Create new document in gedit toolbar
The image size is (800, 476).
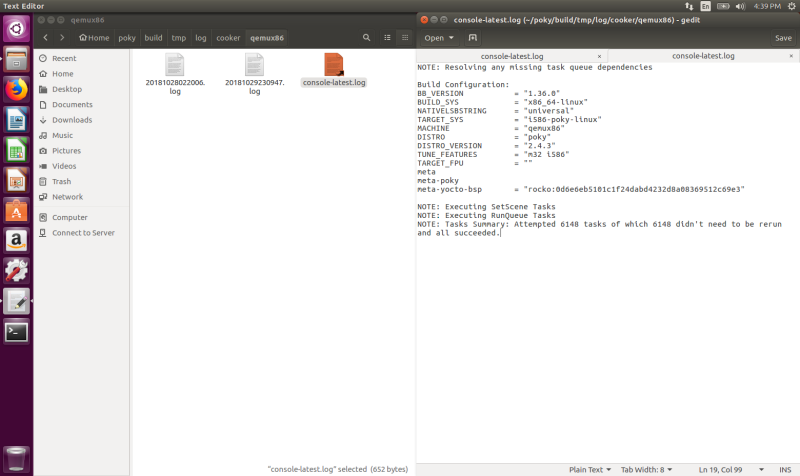[472, 38]
